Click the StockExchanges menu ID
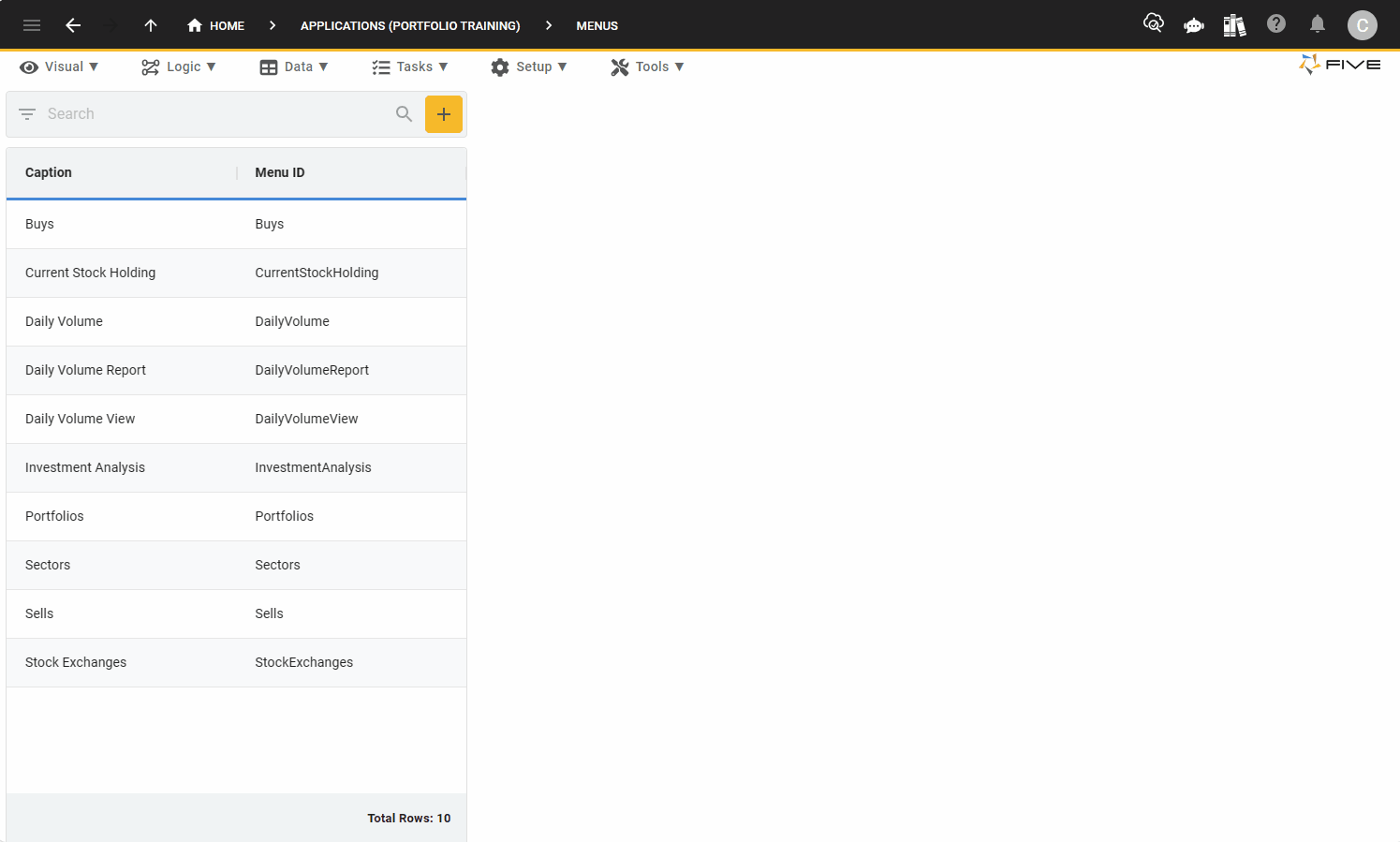1400x842 pixels. pyautogui.click(x=304, y=662)
